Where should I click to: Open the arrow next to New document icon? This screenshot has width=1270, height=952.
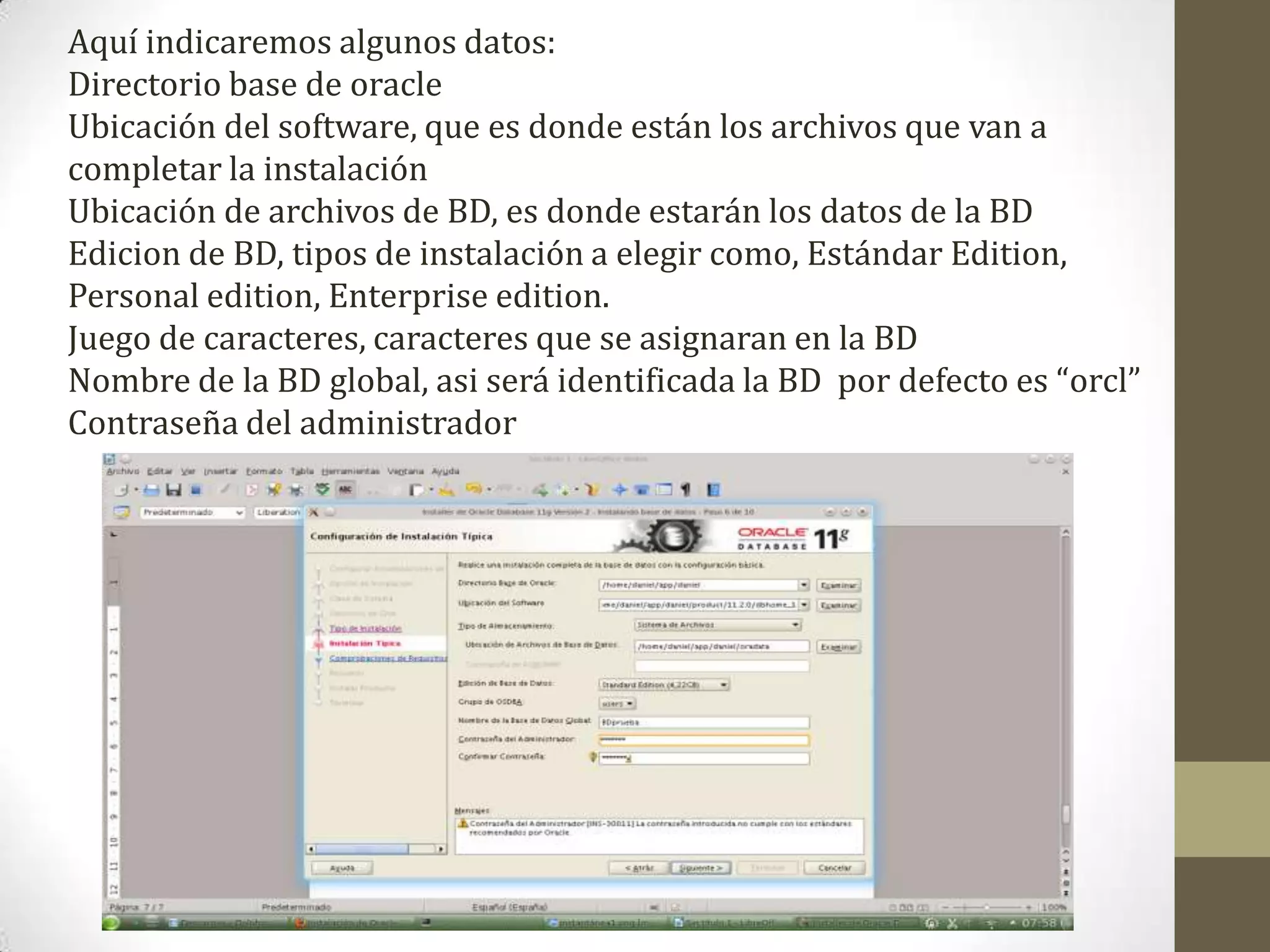click(x=136, y=490)
